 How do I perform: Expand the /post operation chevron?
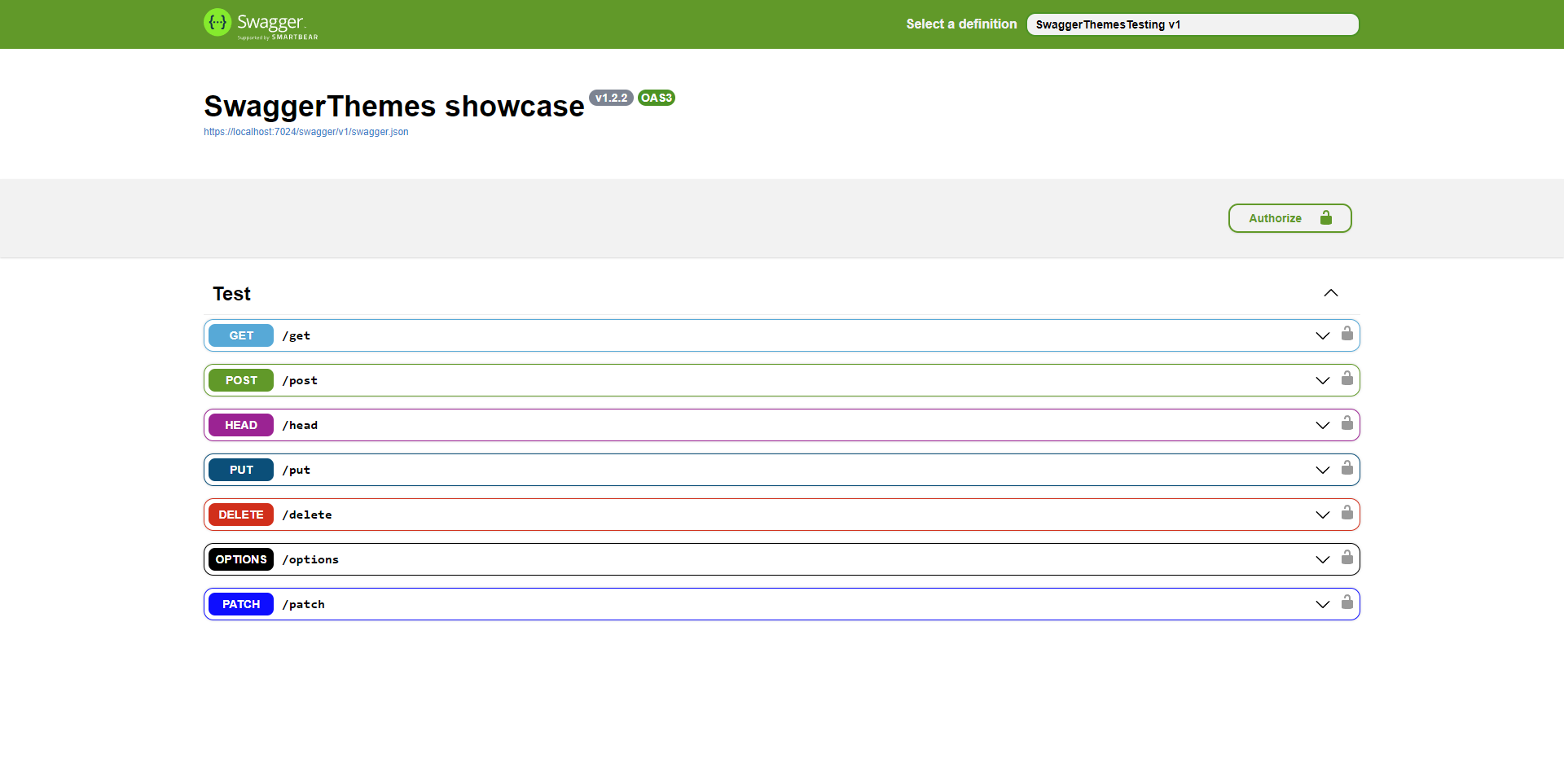(x=1323, y=380)
